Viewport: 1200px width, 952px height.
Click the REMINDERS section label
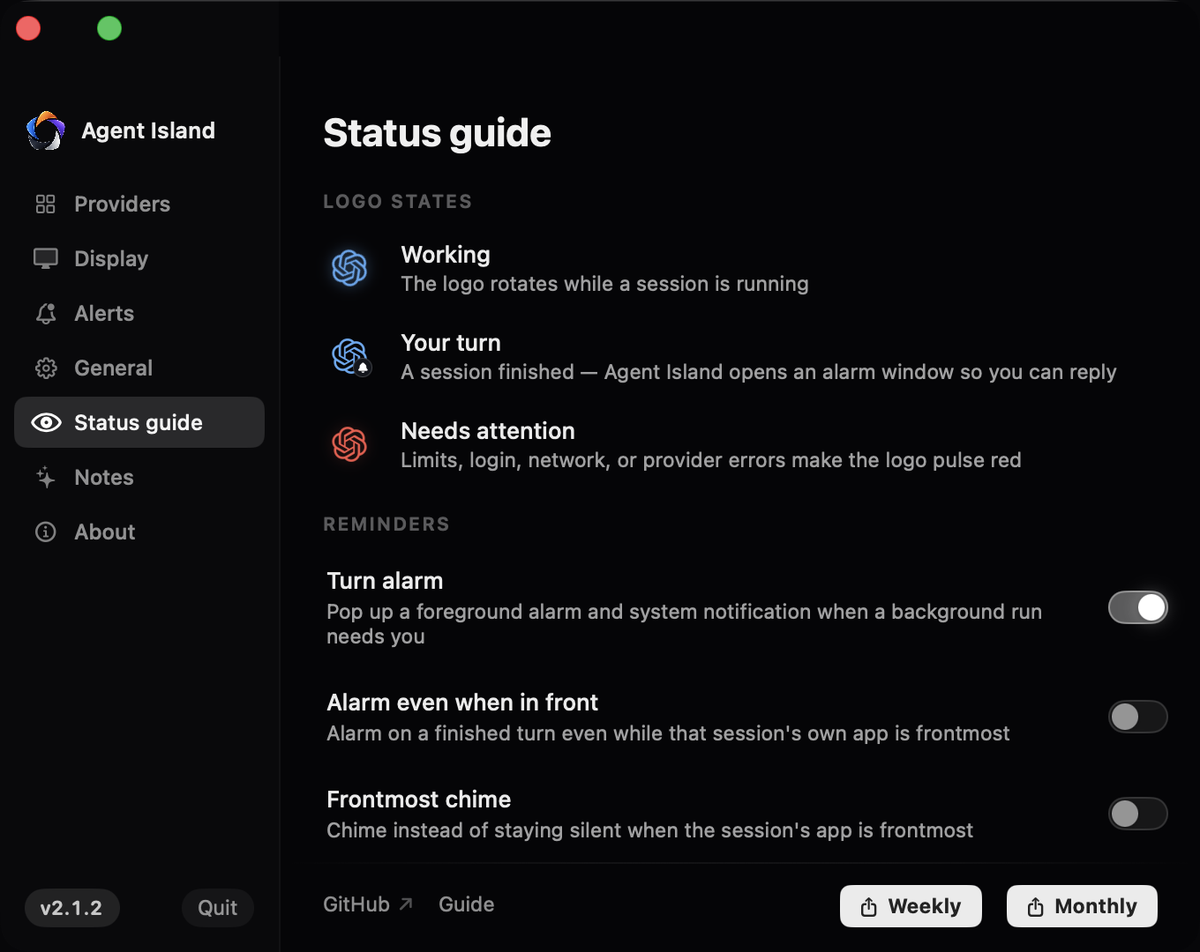point(387,524)
